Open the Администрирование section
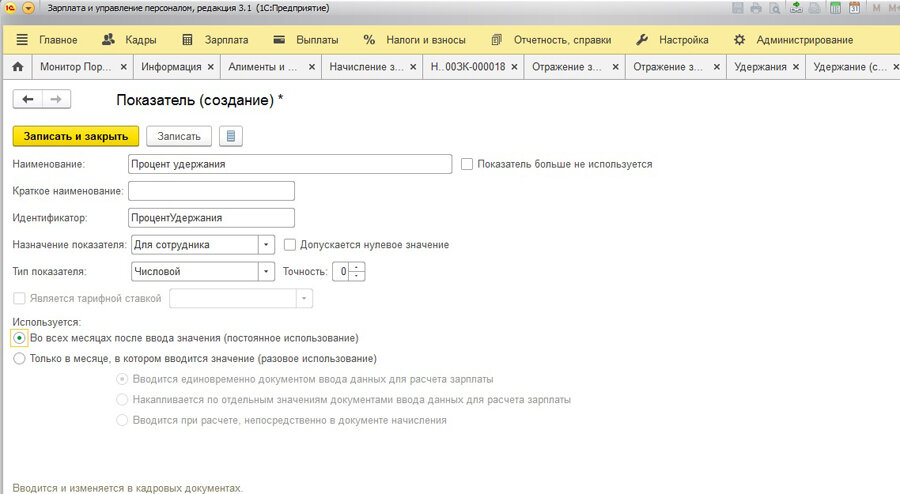The image size is (900, 494). coord(805,40)
